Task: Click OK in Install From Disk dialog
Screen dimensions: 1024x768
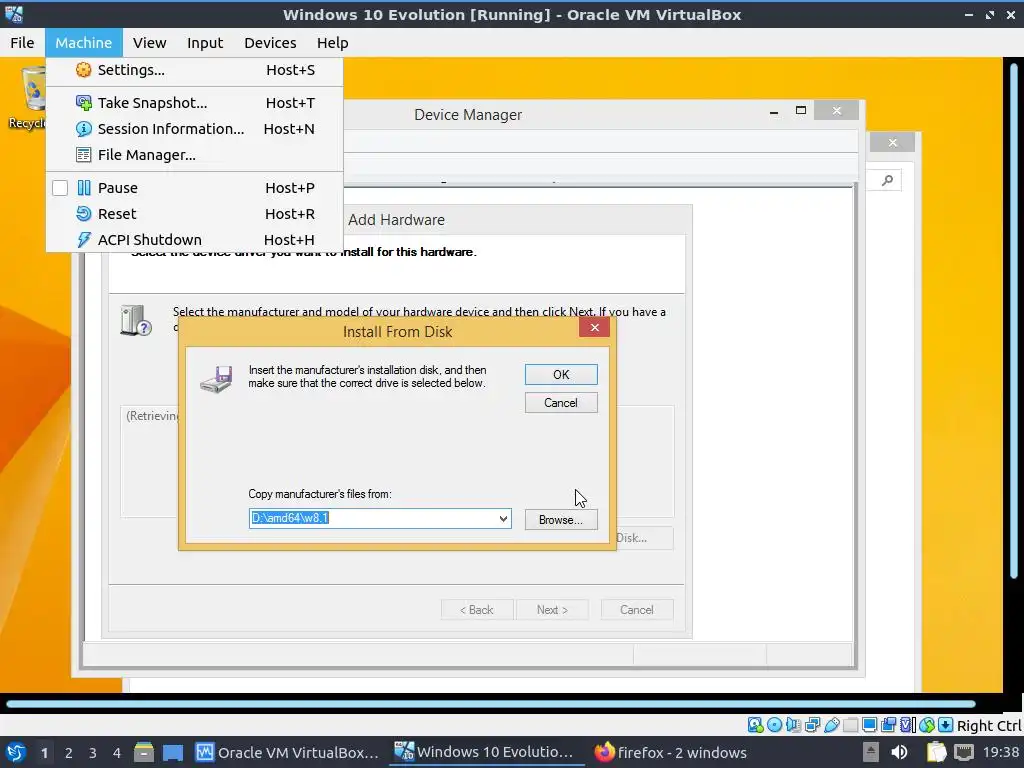Action: tap(561, 374)
